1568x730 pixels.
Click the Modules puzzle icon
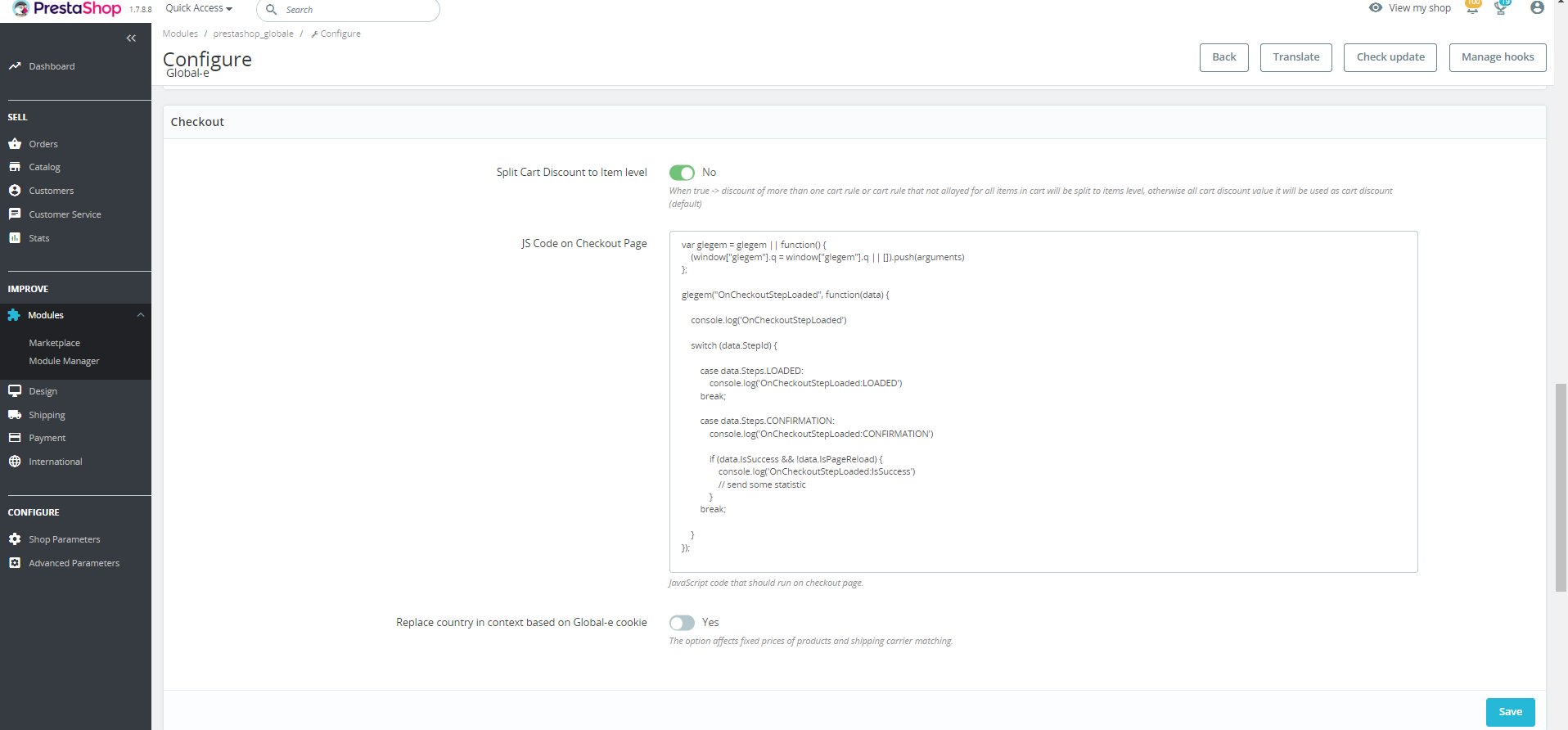pos(14,315)
